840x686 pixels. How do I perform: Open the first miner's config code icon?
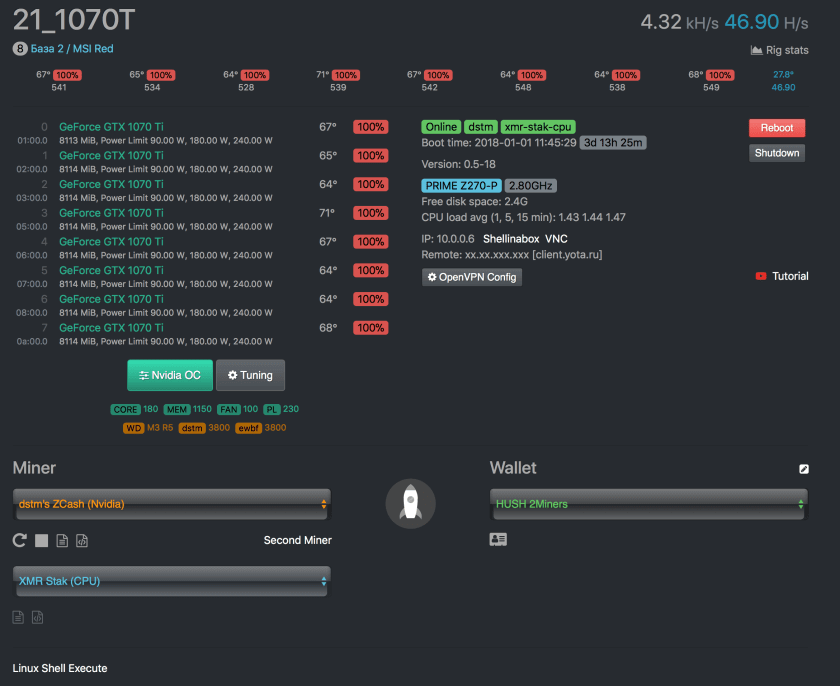coord(82,541)
